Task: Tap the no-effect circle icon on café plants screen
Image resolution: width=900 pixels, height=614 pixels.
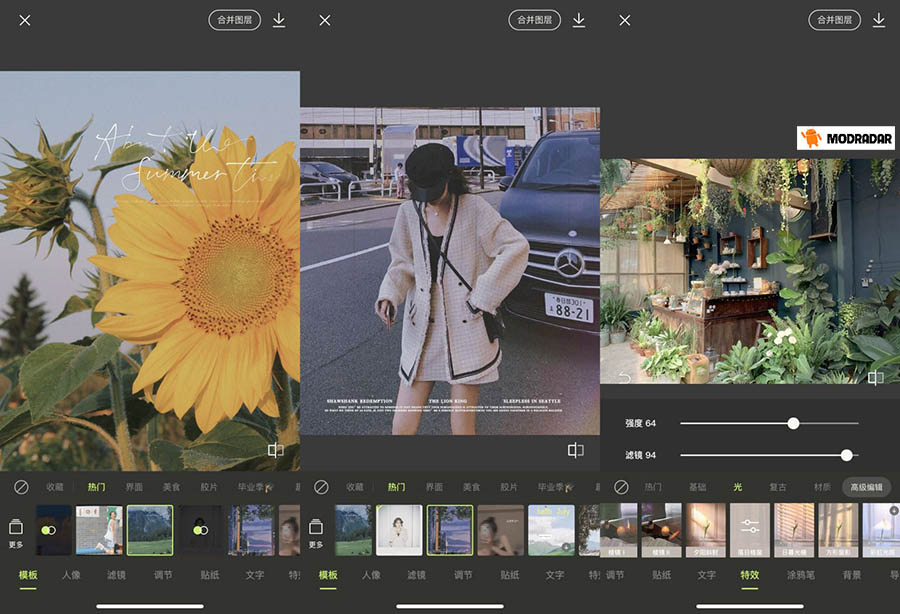Action: point(621,487)
